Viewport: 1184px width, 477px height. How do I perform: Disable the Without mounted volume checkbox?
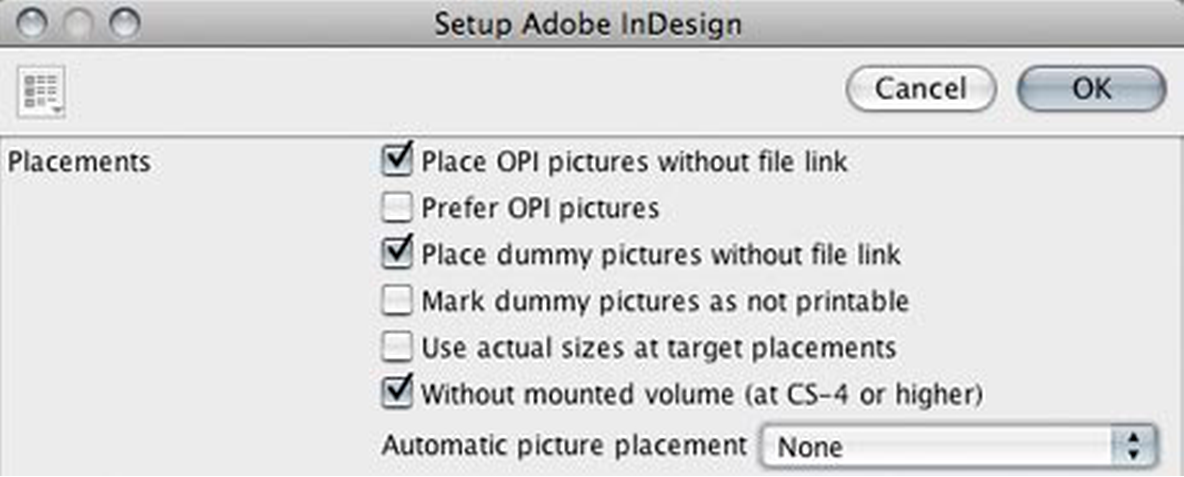tap(398, 392)
